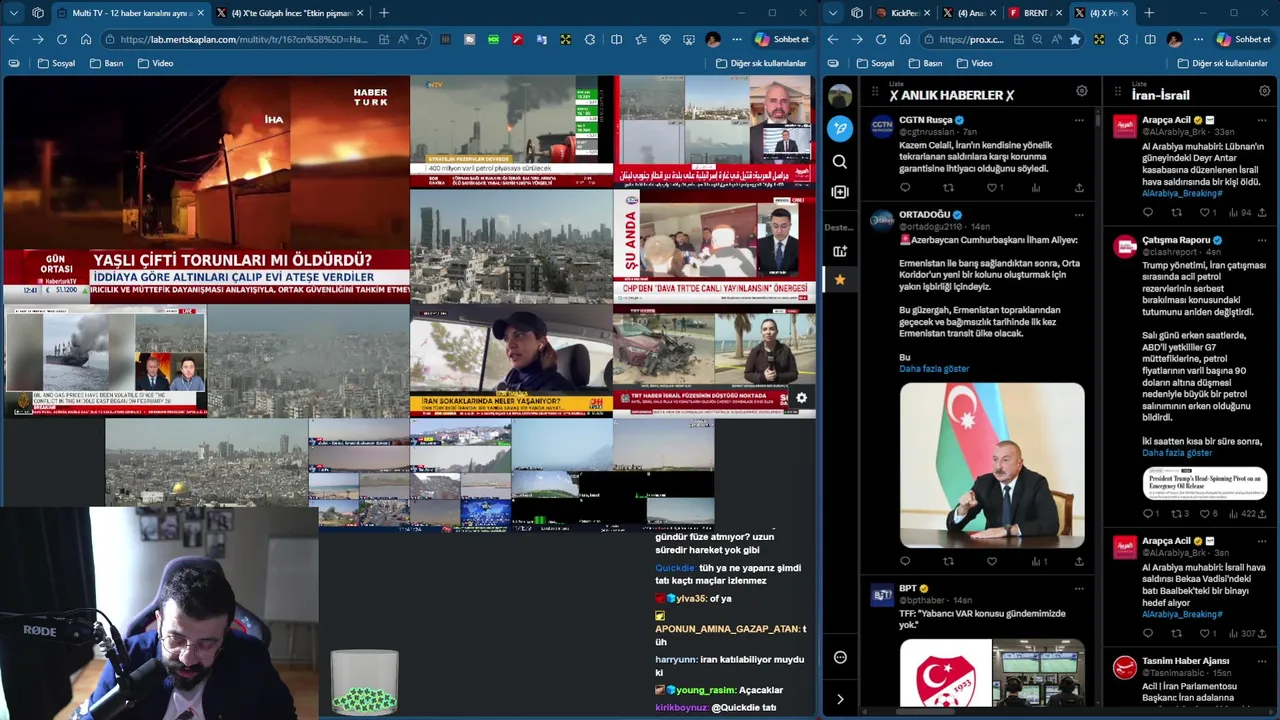
Task: Switch to BRENT tab in right browser
Action: pos(1035,13)
